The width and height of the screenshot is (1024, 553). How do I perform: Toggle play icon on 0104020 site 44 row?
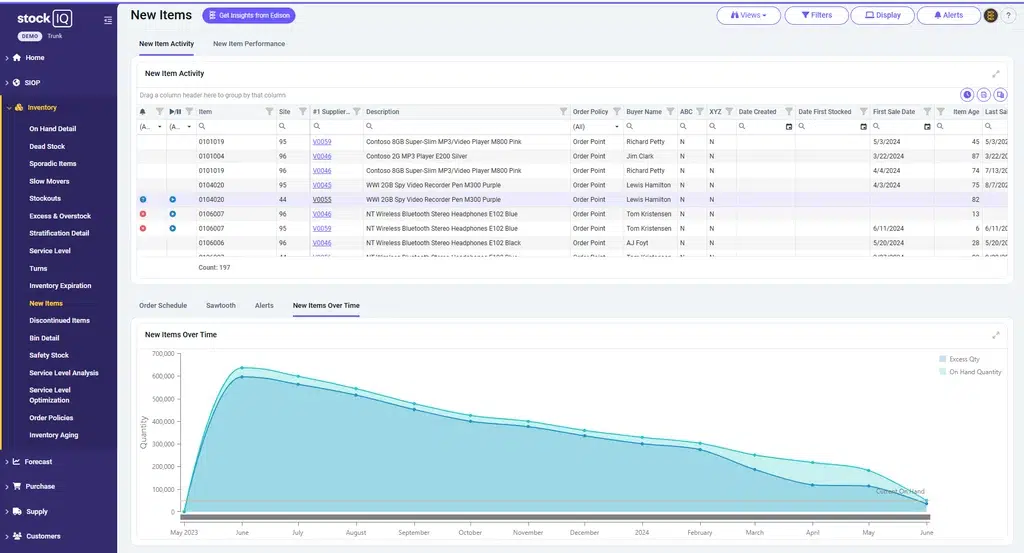(172, 199)
